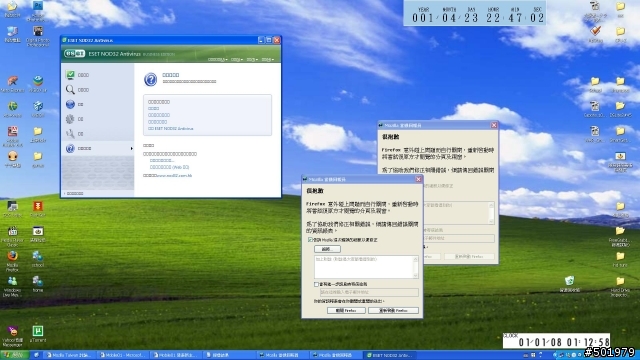Viewport: 640px width, 360px height.
Task: Select the Media Player Classic desktop icon
Action: [x=12, y=236]
